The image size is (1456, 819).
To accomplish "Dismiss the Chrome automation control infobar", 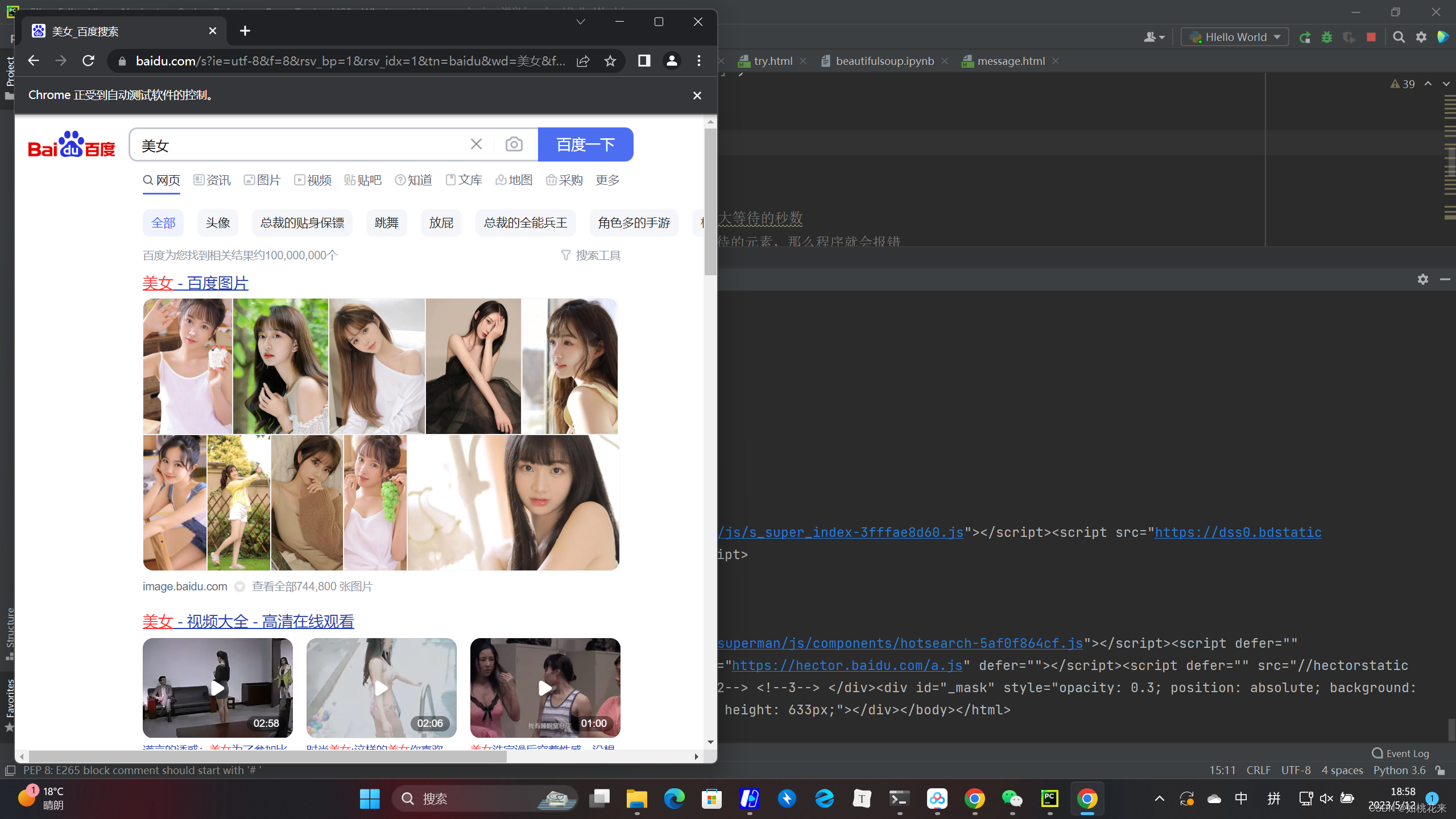I will pyautogui.click(x=697, y=96).
